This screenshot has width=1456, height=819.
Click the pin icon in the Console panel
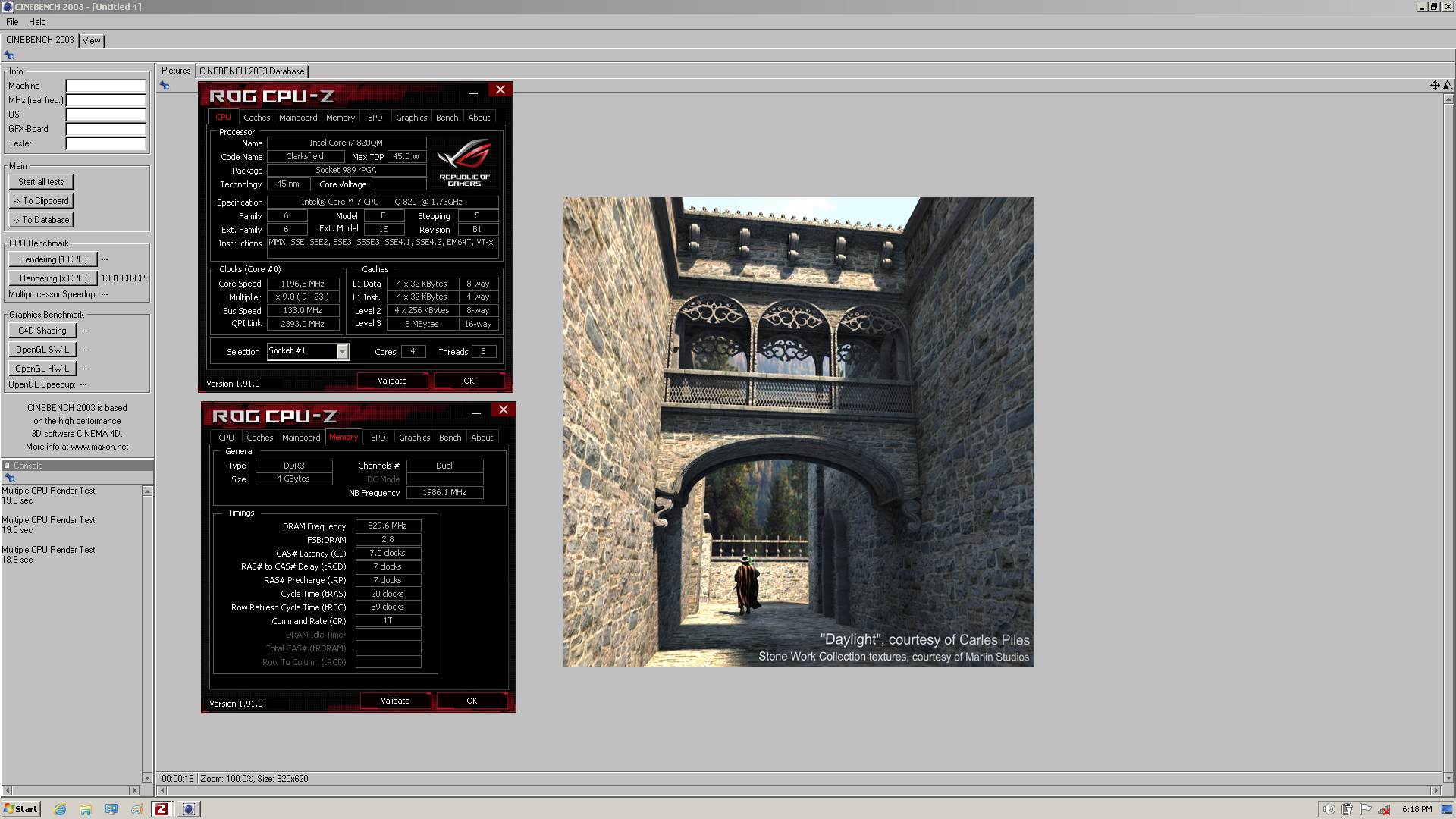point(10,477)
